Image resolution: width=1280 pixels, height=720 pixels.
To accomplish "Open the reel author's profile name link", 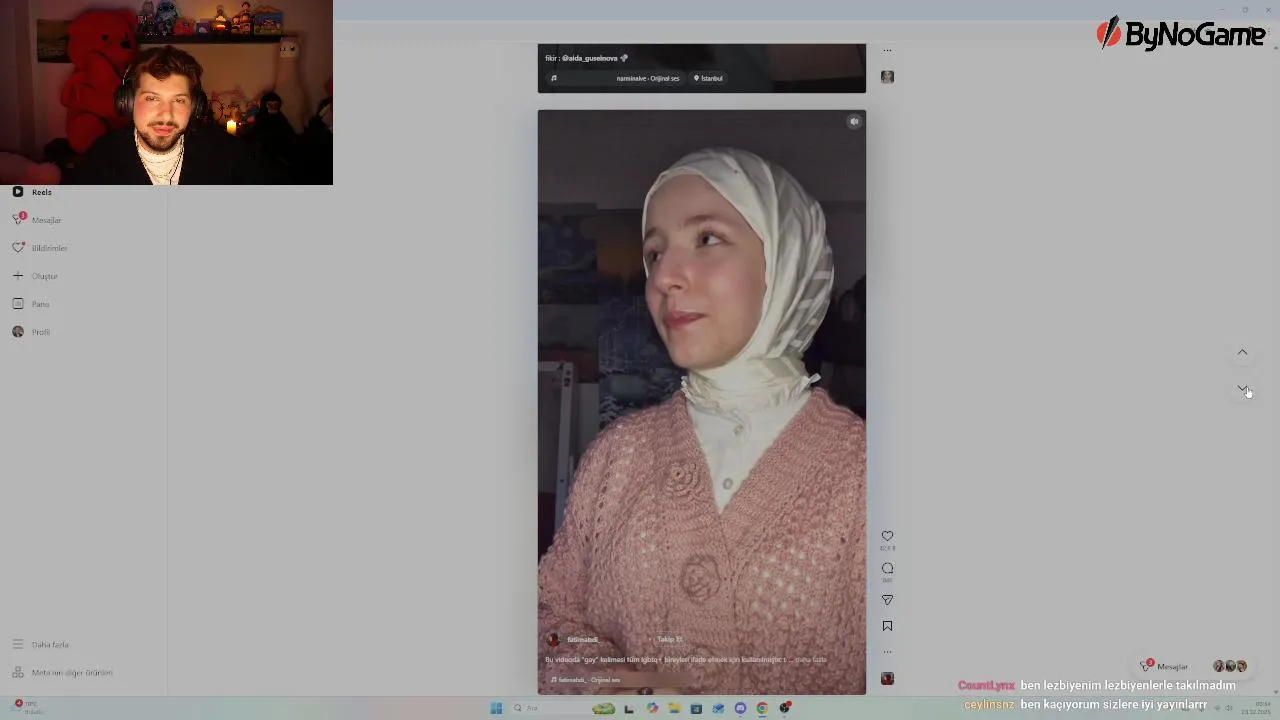I will (x=582, y=640).
